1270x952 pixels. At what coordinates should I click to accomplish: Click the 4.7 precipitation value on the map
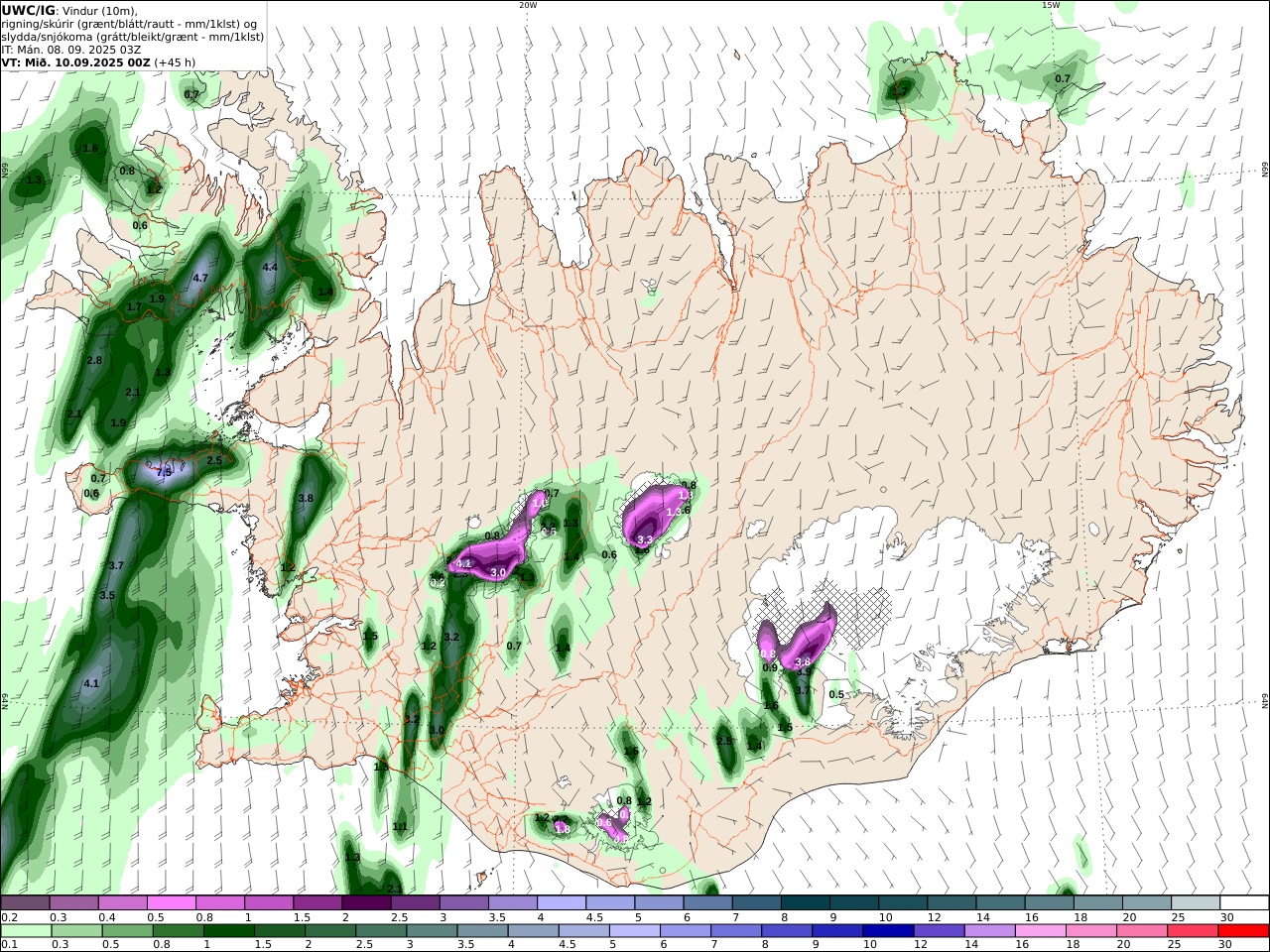click(x=199, y=278)
